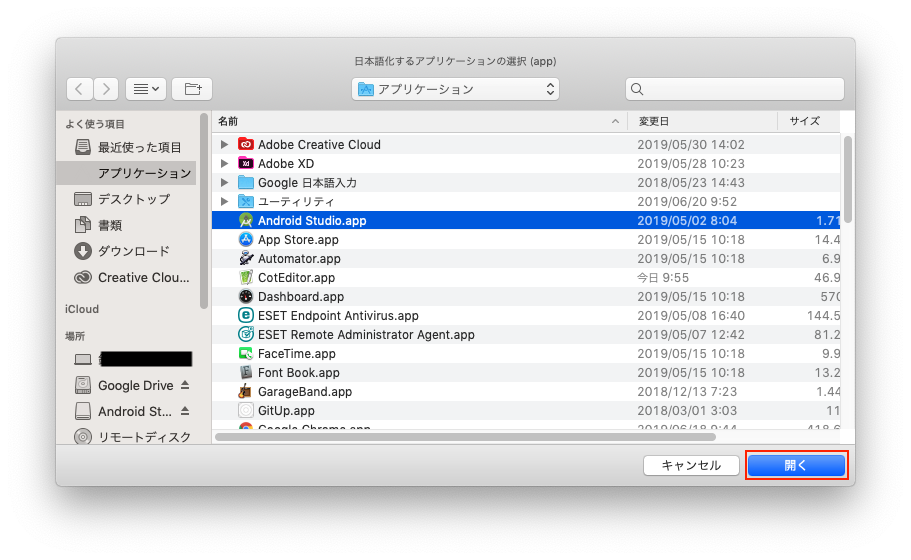Click the Automator.app robot icon
Screen dimensions: 911x560
pyautogui.click(x=246, y=259)
